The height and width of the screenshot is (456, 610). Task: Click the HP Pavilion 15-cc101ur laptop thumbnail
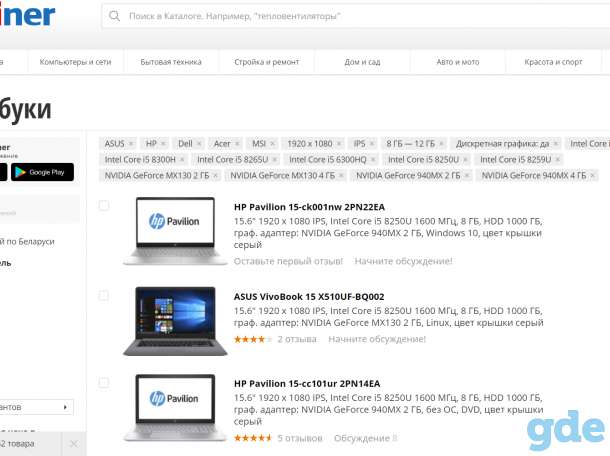pos(175,408)
